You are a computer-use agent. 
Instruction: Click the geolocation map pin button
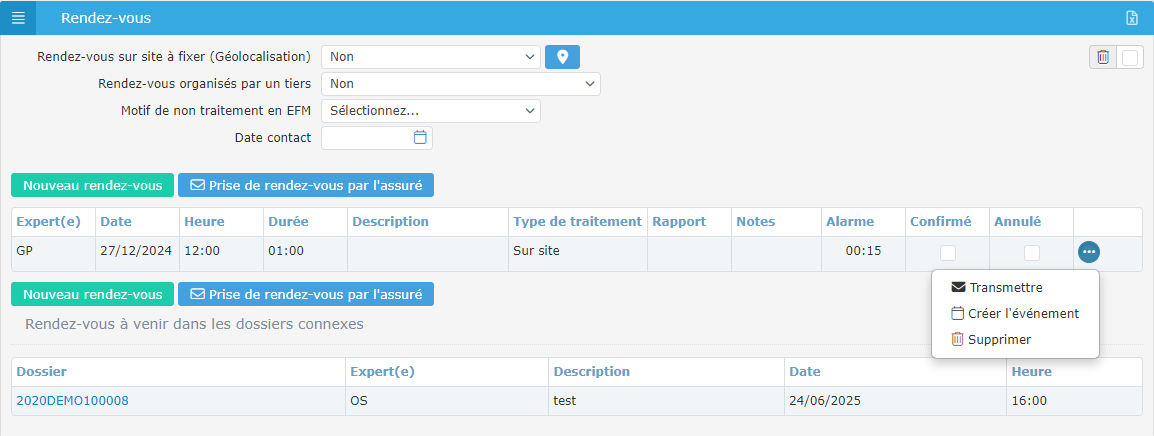click(562, 57)
